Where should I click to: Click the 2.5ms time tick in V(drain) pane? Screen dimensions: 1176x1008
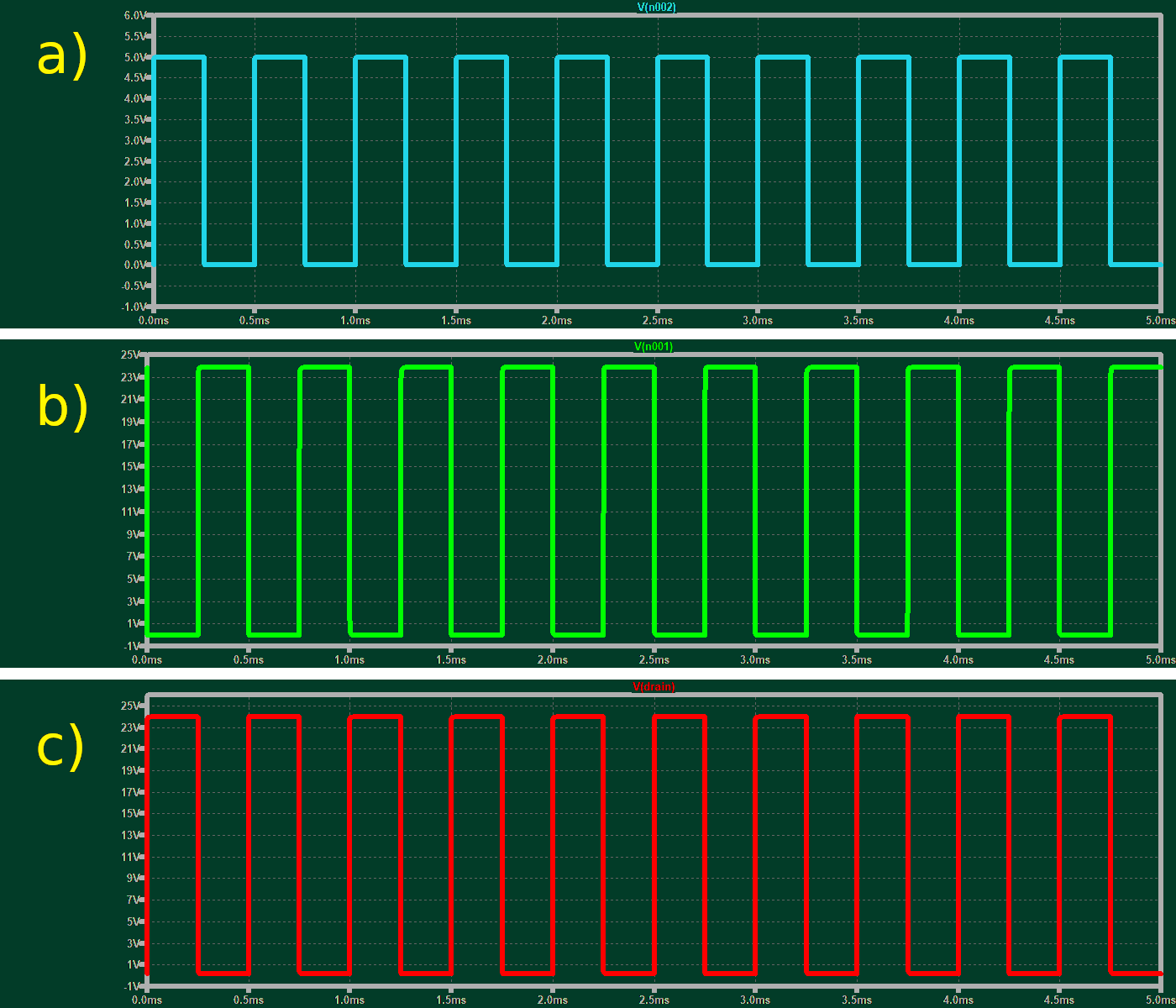click(x=654, y=1000)
